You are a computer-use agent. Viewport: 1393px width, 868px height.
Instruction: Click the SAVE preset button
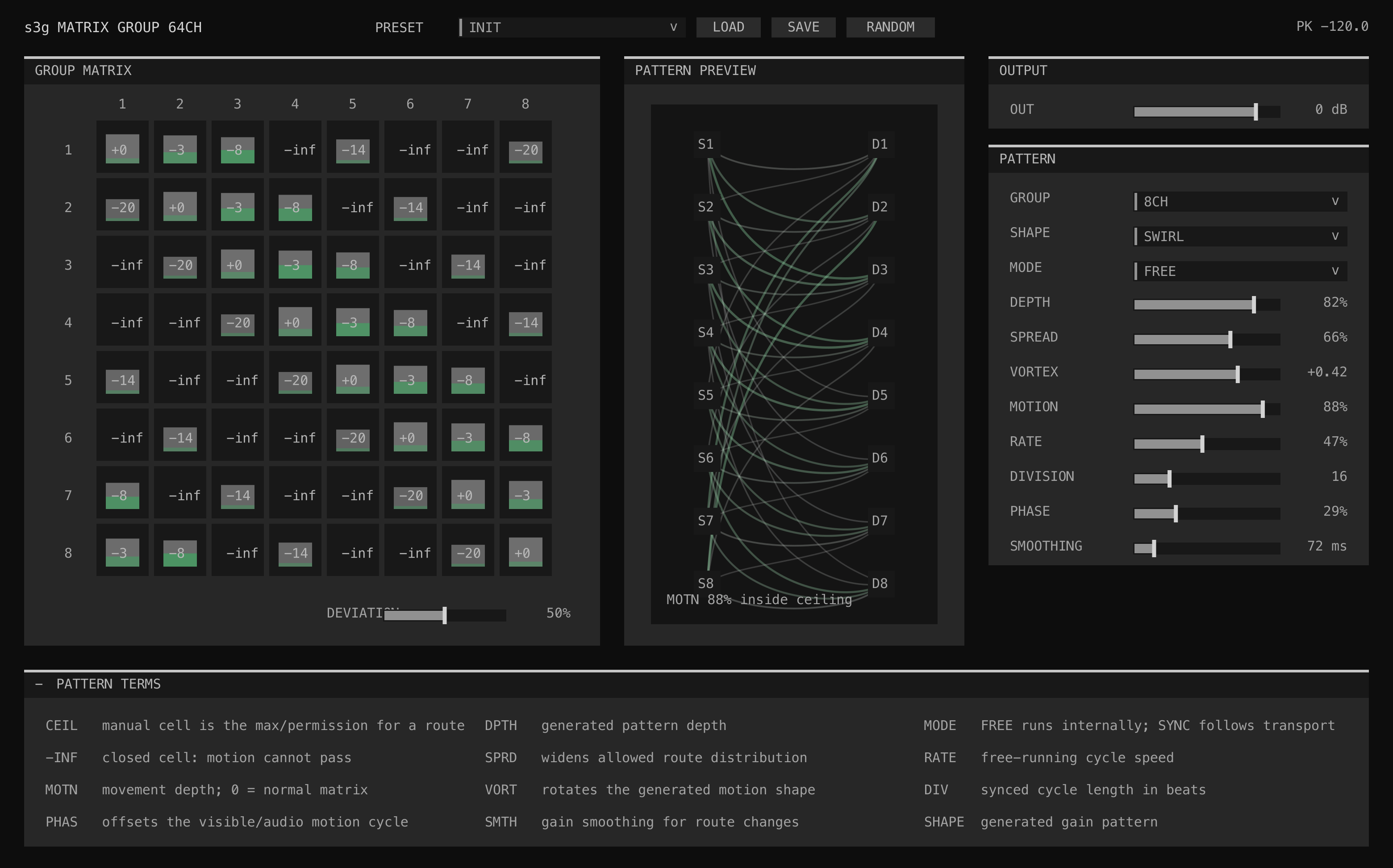point(803,27)
